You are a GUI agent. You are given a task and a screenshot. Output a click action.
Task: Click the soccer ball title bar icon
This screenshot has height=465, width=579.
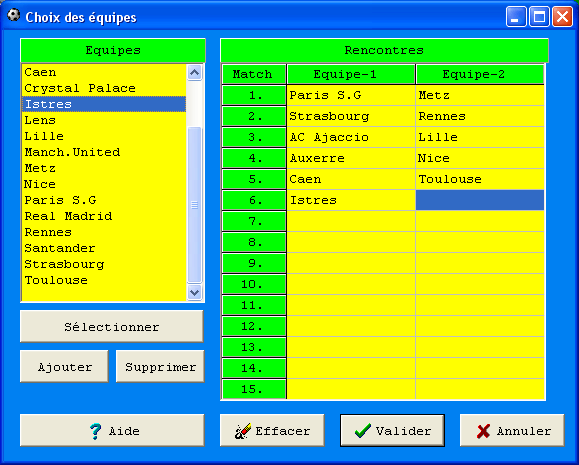(14, 16)
